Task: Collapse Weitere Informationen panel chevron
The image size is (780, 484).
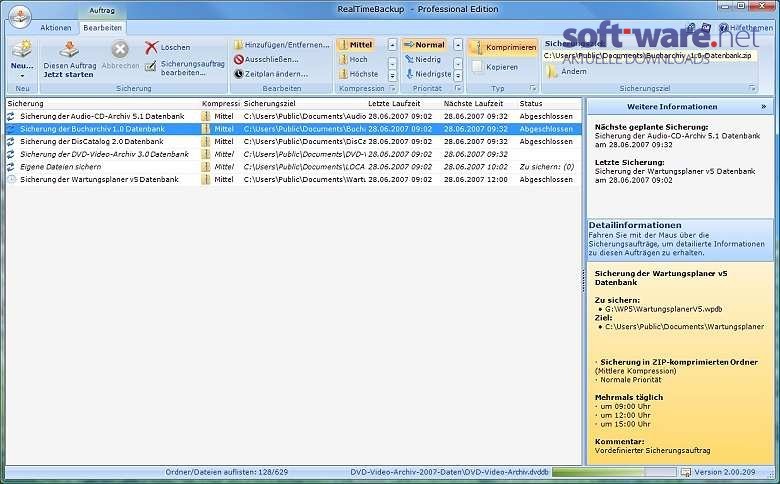Action: (763, 106)
